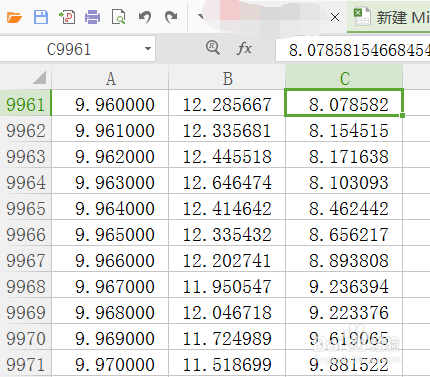
Task: Click cell containing 12.202741
Action: point(227,260)
